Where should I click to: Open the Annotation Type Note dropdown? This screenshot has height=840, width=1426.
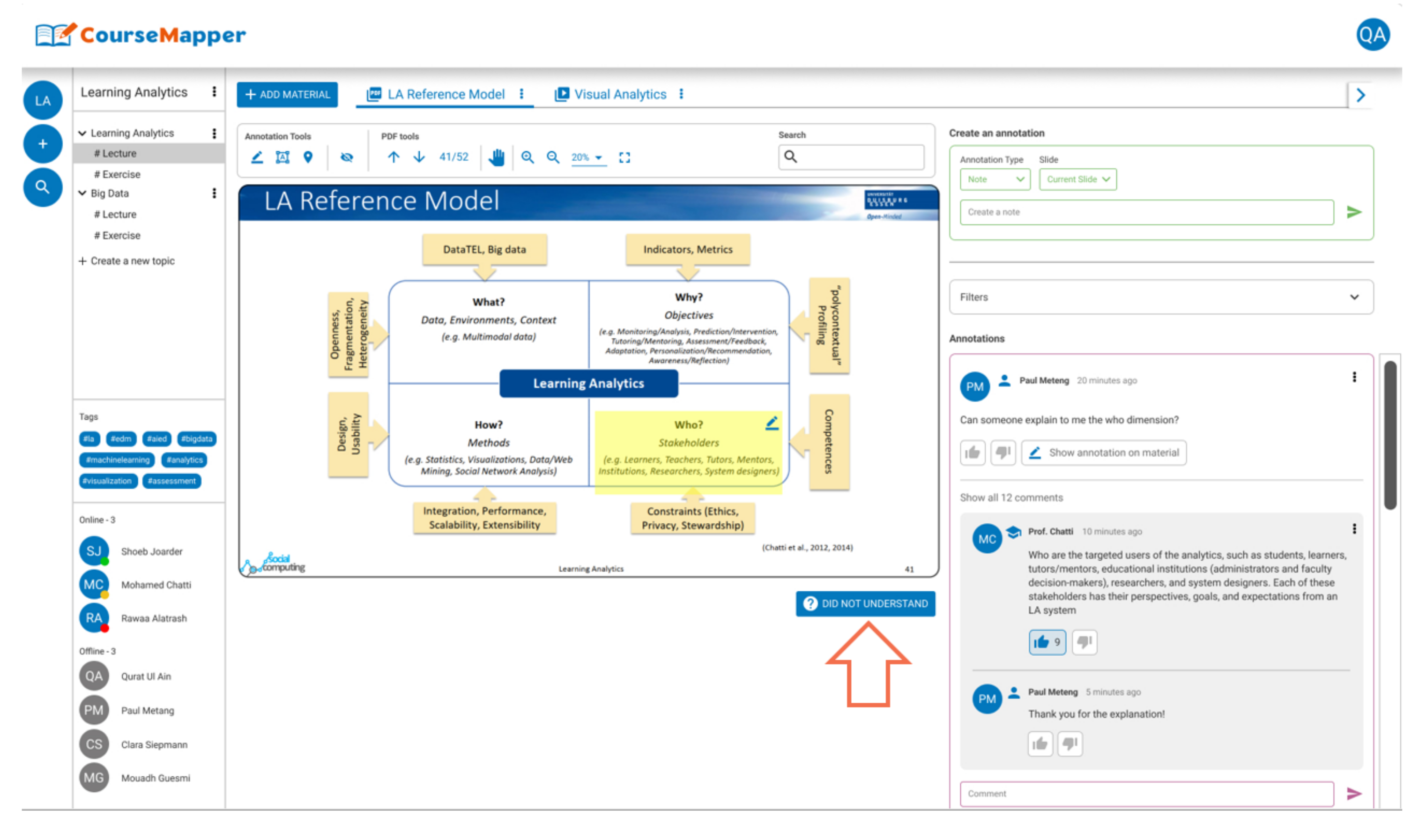(994, 179)
